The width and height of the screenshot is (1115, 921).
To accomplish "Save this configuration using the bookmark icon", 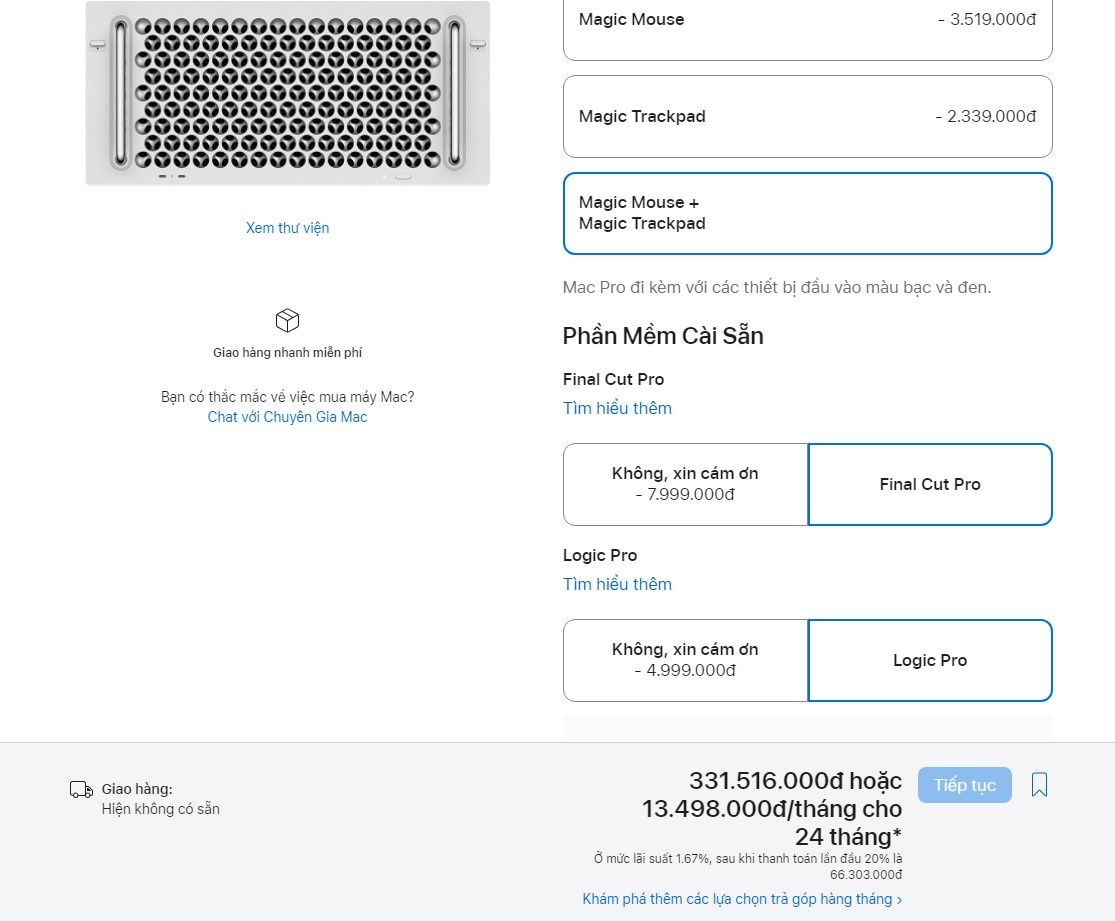I will 1041,785.
